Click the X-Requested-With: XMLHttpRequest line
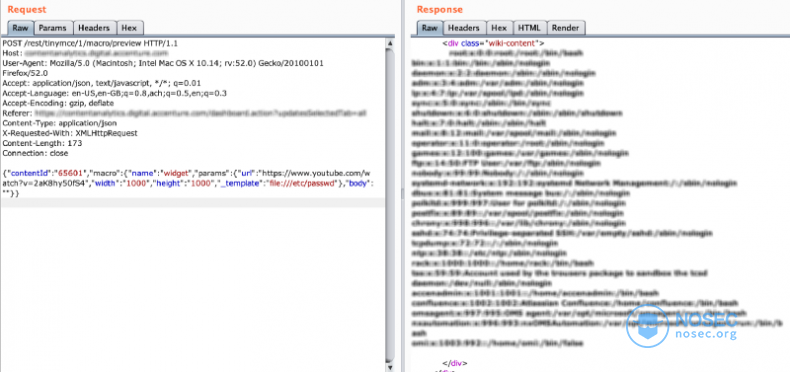 tap(70, 133)
